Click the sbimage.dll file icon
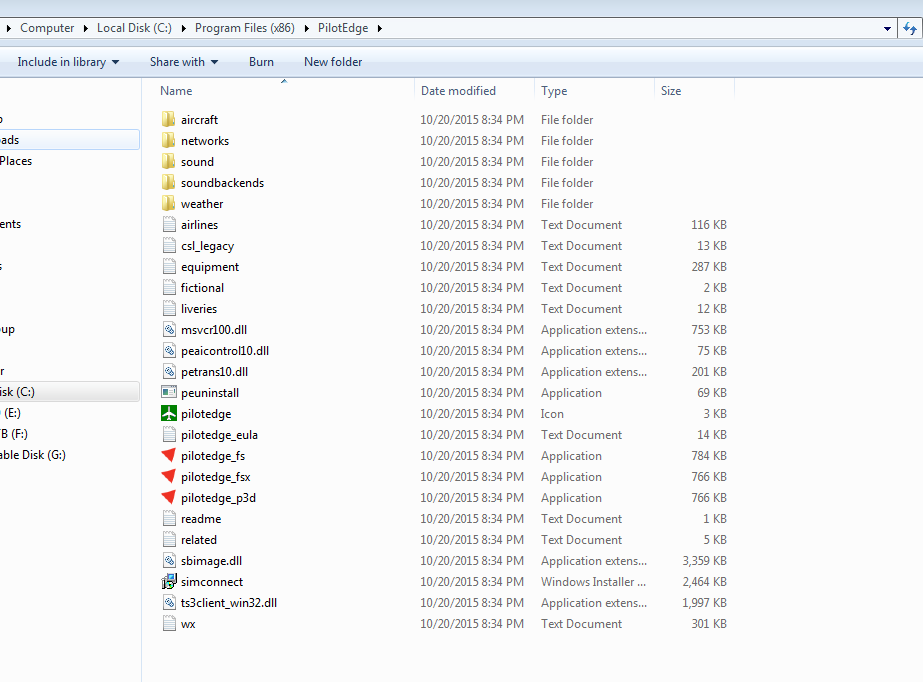923x682 pixels. click(169, 561)
